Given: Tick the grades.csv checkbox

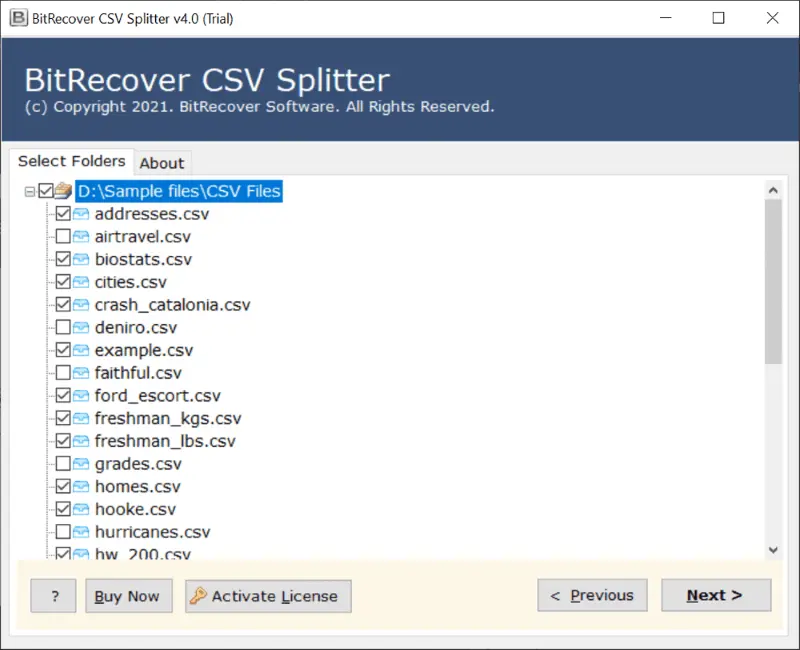Looking at the screenshot, I should [x=63, y=464].
